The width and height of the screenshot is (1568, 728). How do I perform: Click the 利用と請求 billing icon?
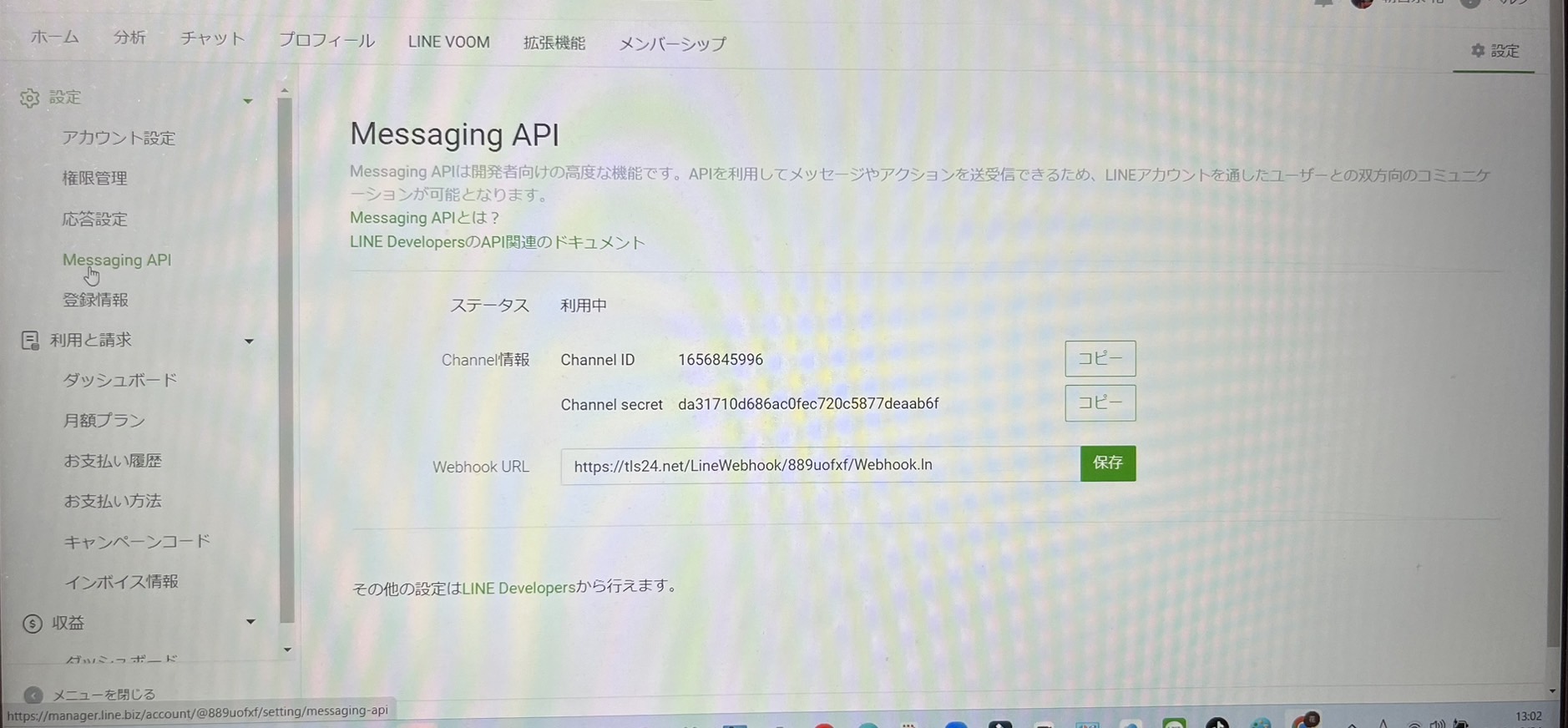point(30,340)
